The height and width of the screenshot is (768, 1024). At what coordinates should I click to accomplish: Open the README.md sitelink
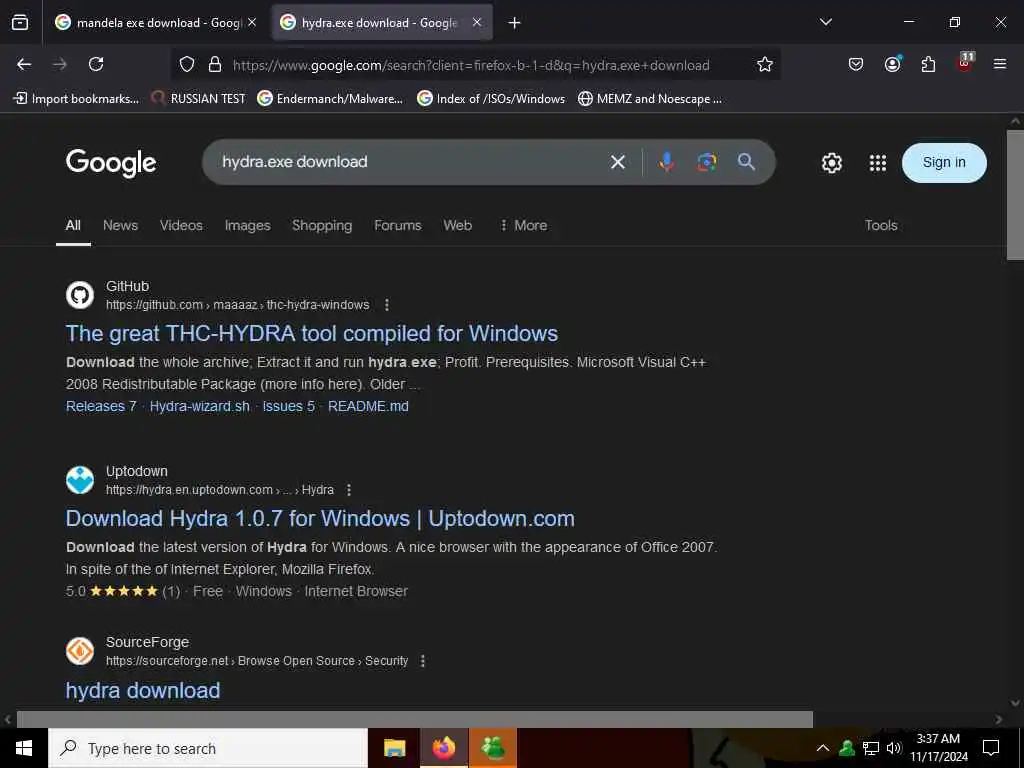point(368,406)
